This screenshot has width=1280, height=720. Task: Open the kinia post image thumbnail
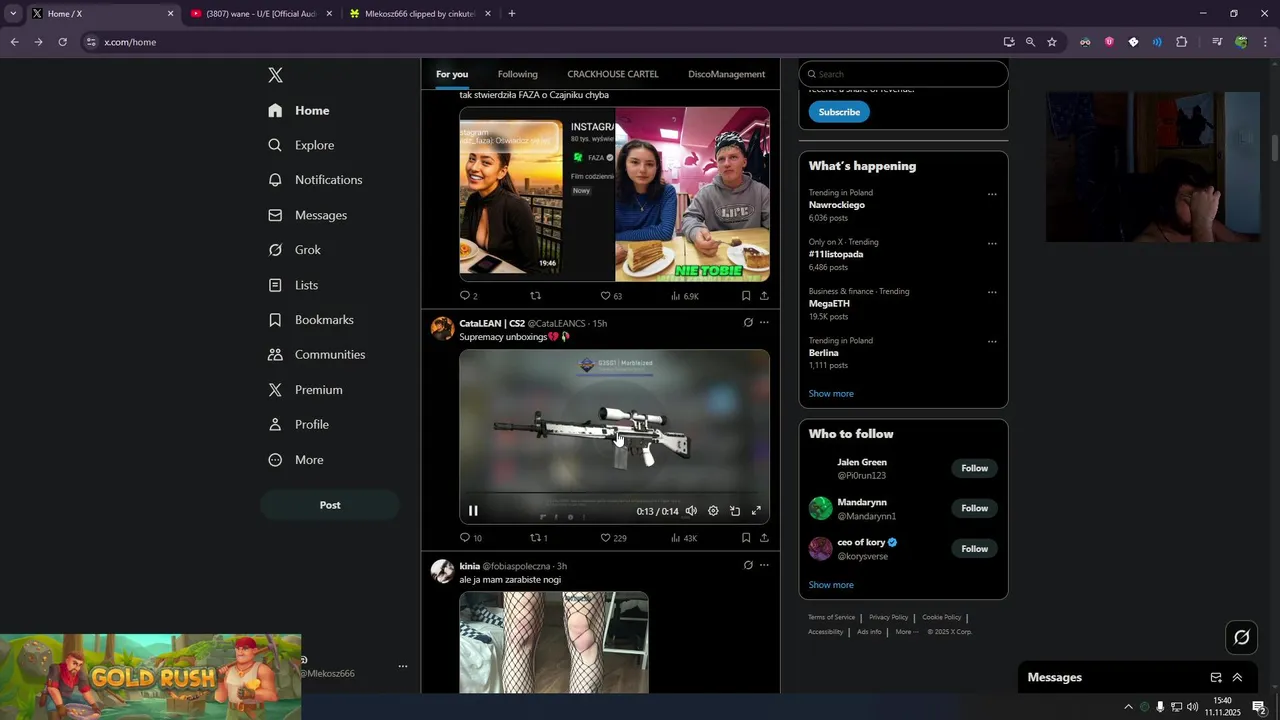point(554,643)
